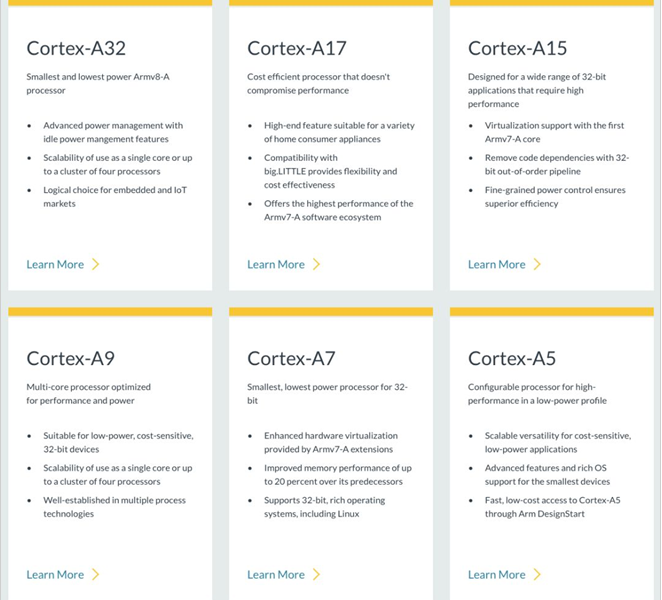Screen dimensions: 662x600
Task: Open Learn More link for Cortex-A9
Action: pos(55,575)
